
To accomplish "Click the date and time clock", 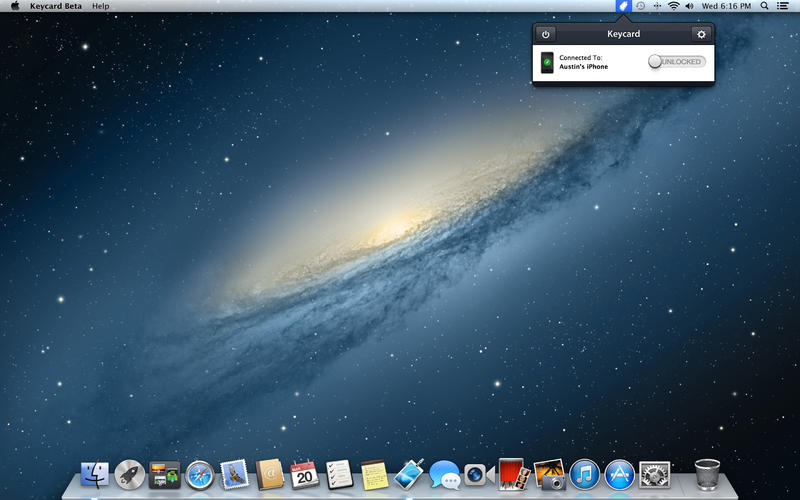I will tap(728, 6).
